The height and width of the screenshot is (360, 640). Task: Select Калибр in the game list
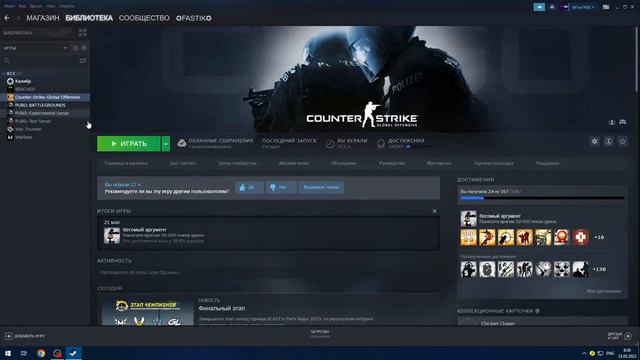(23, 81)
